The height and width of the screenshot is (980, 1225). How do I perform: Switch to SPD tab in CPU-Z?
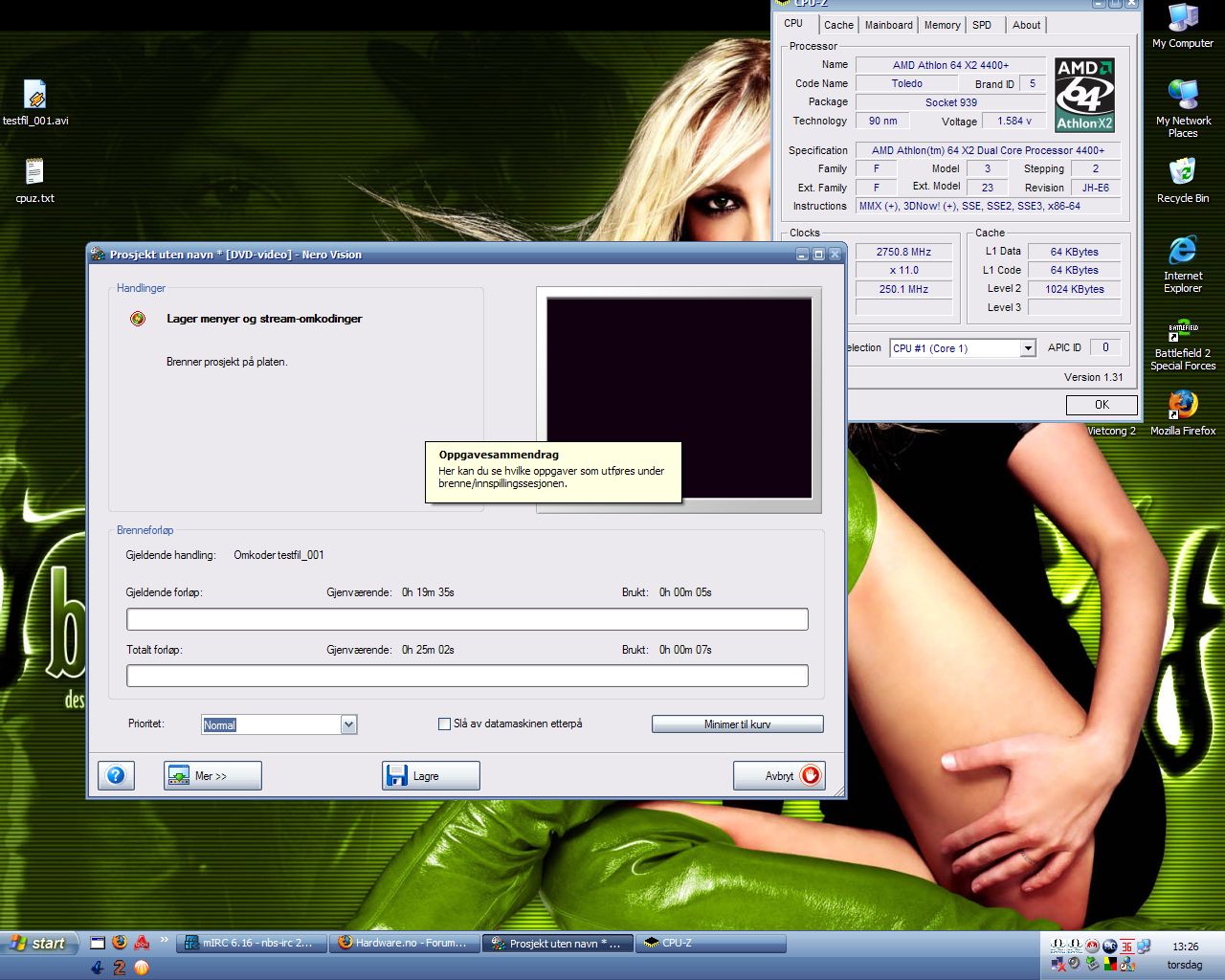click(x=982, y=25)
